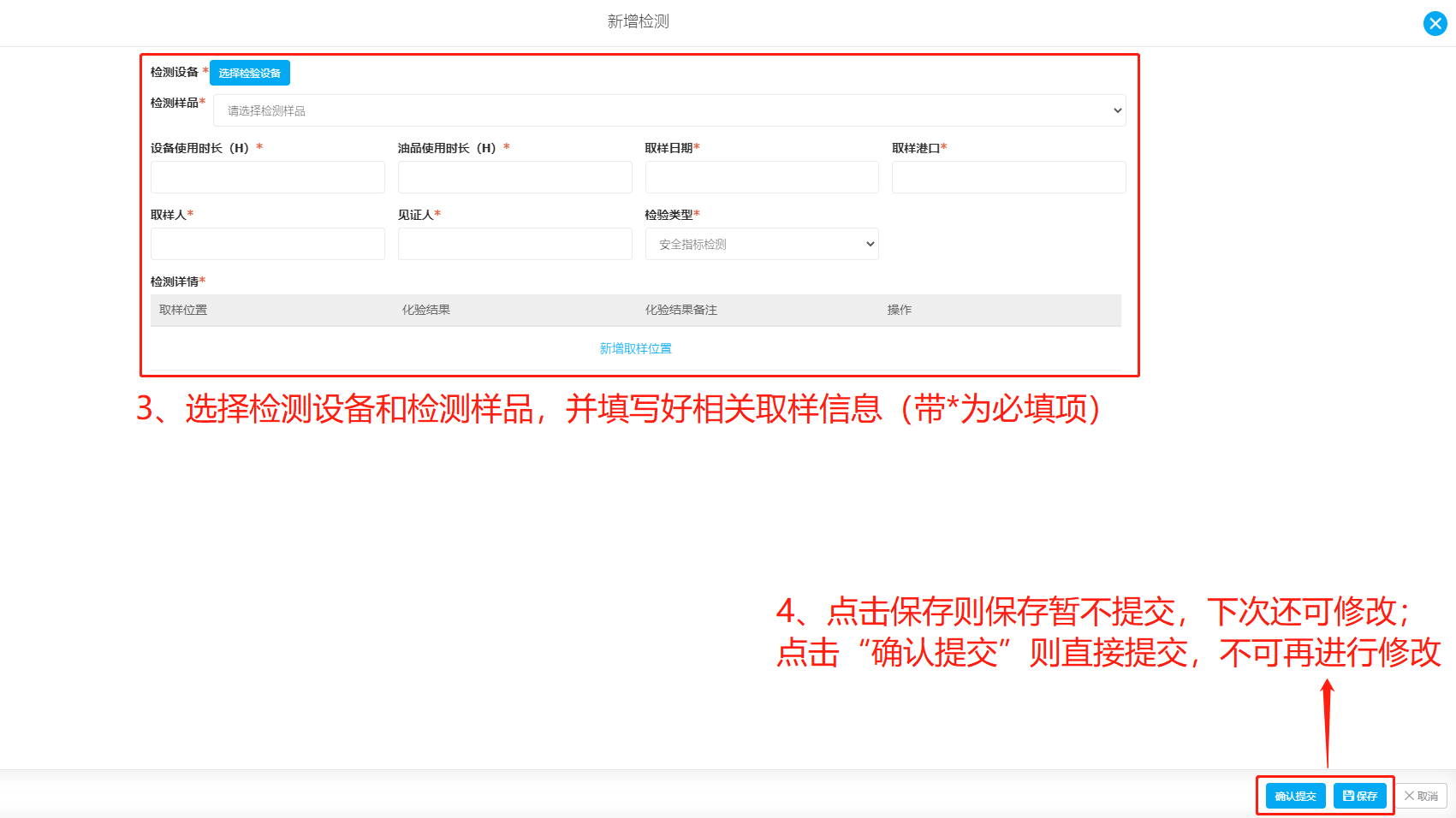
Task: Open the 请选择检测样品 dropdown
Action: 669,110
